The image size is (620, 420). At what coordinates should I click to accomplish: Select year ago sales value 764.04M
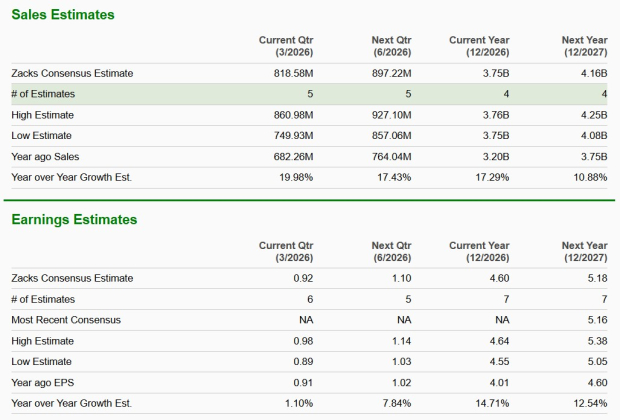(x=391, y=157)
